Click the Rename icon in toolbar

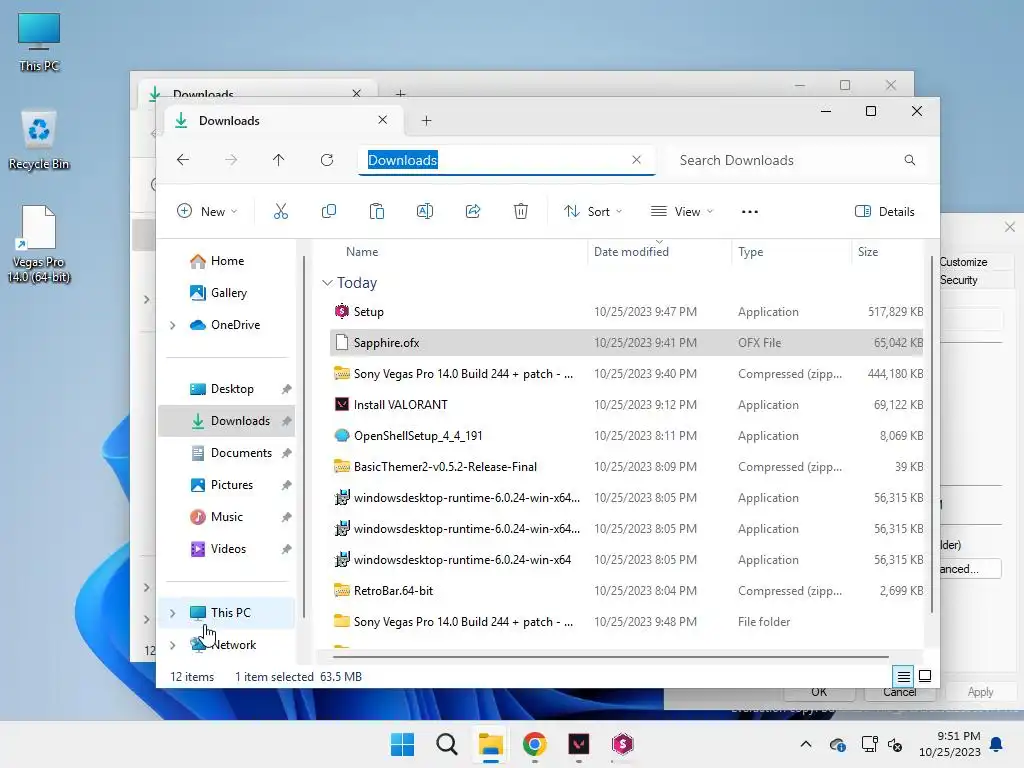[x=424, y=212]
